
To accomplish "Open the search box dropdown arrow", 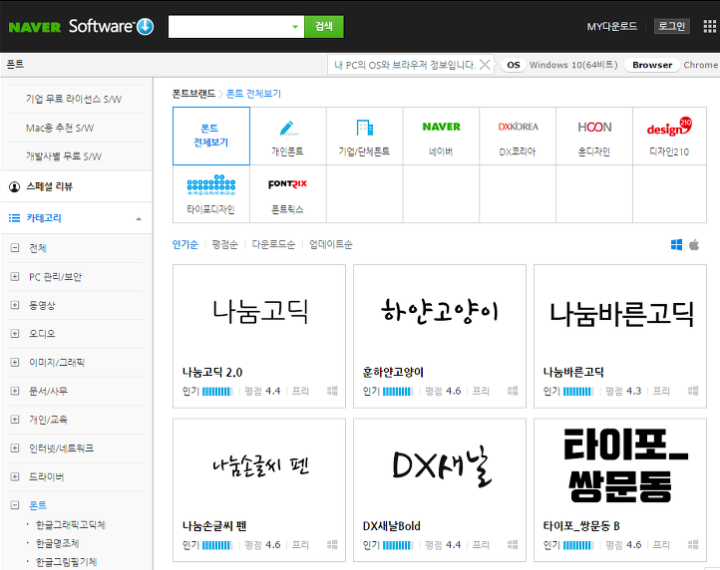I will [295, 27].
